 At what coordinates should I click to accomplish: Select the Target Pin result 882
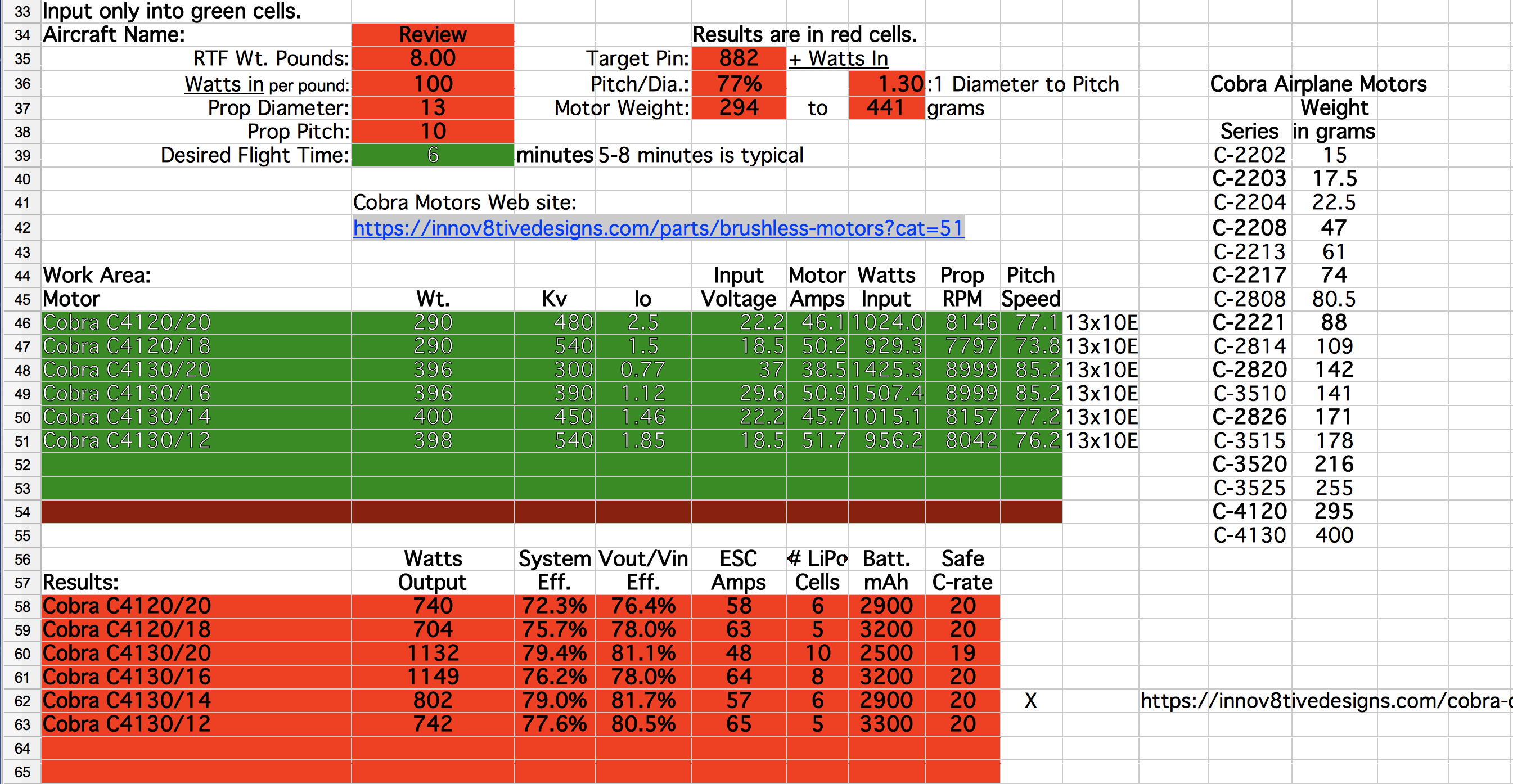point(739,58)
